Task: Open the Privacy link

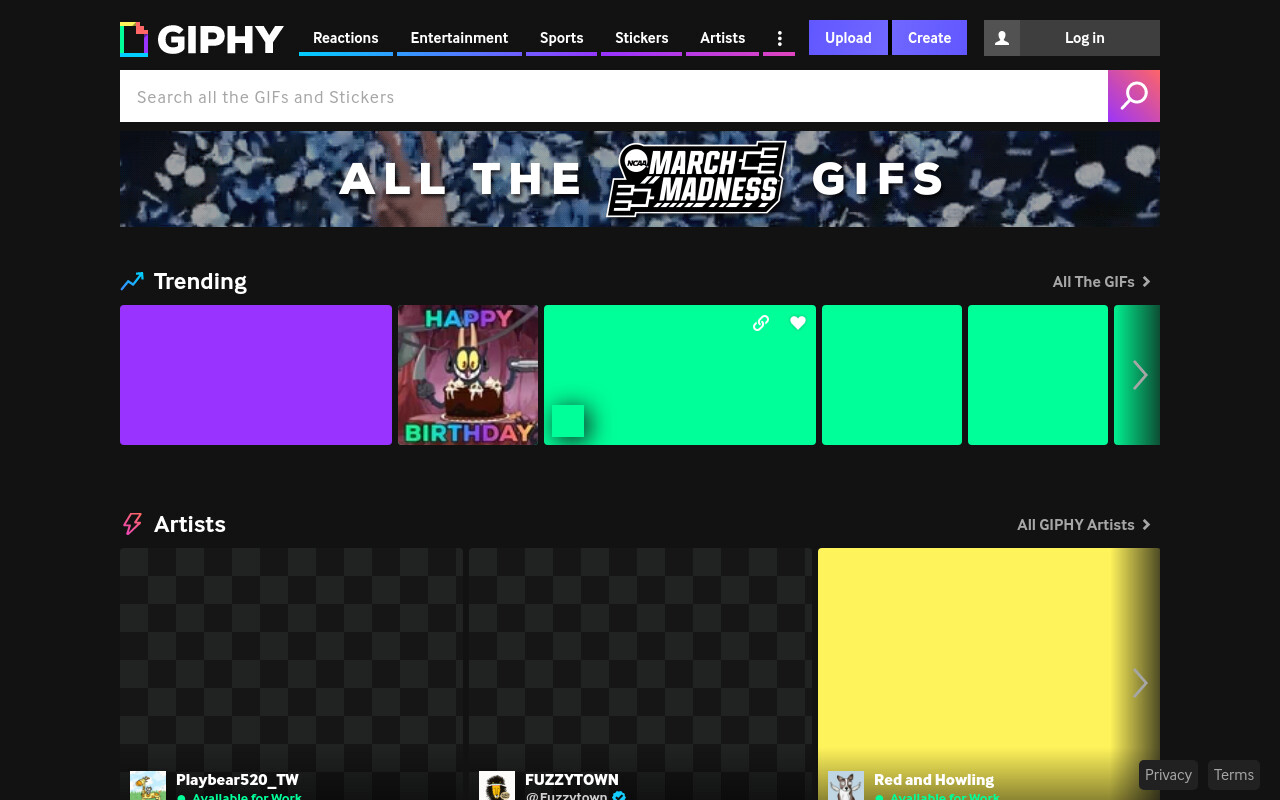Action: tap(1168, 775)
